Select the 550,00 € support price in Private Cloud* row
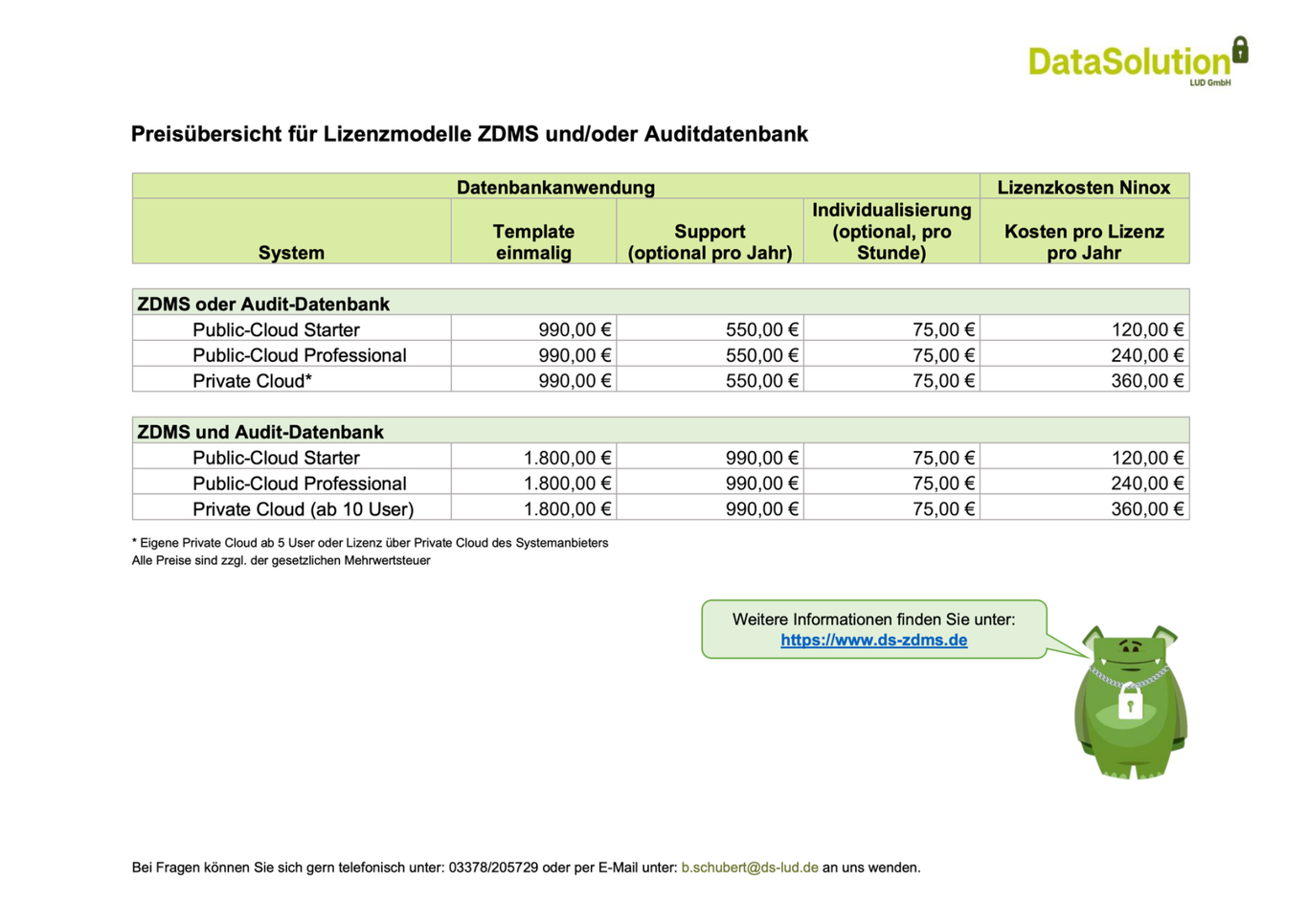 (x=761, y=381)
